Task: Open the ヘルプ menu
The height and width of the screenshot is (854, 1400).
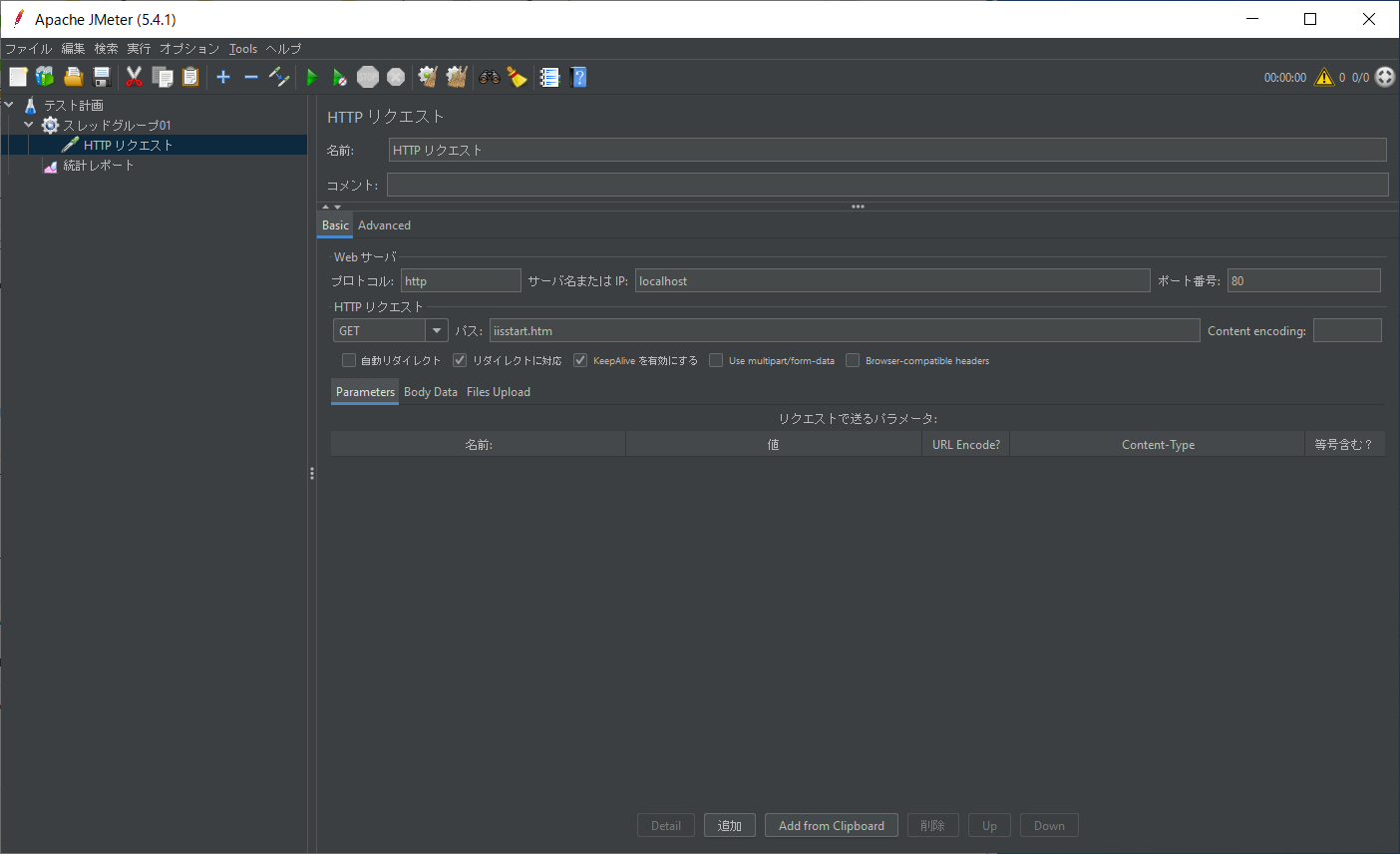Action: 283,48
